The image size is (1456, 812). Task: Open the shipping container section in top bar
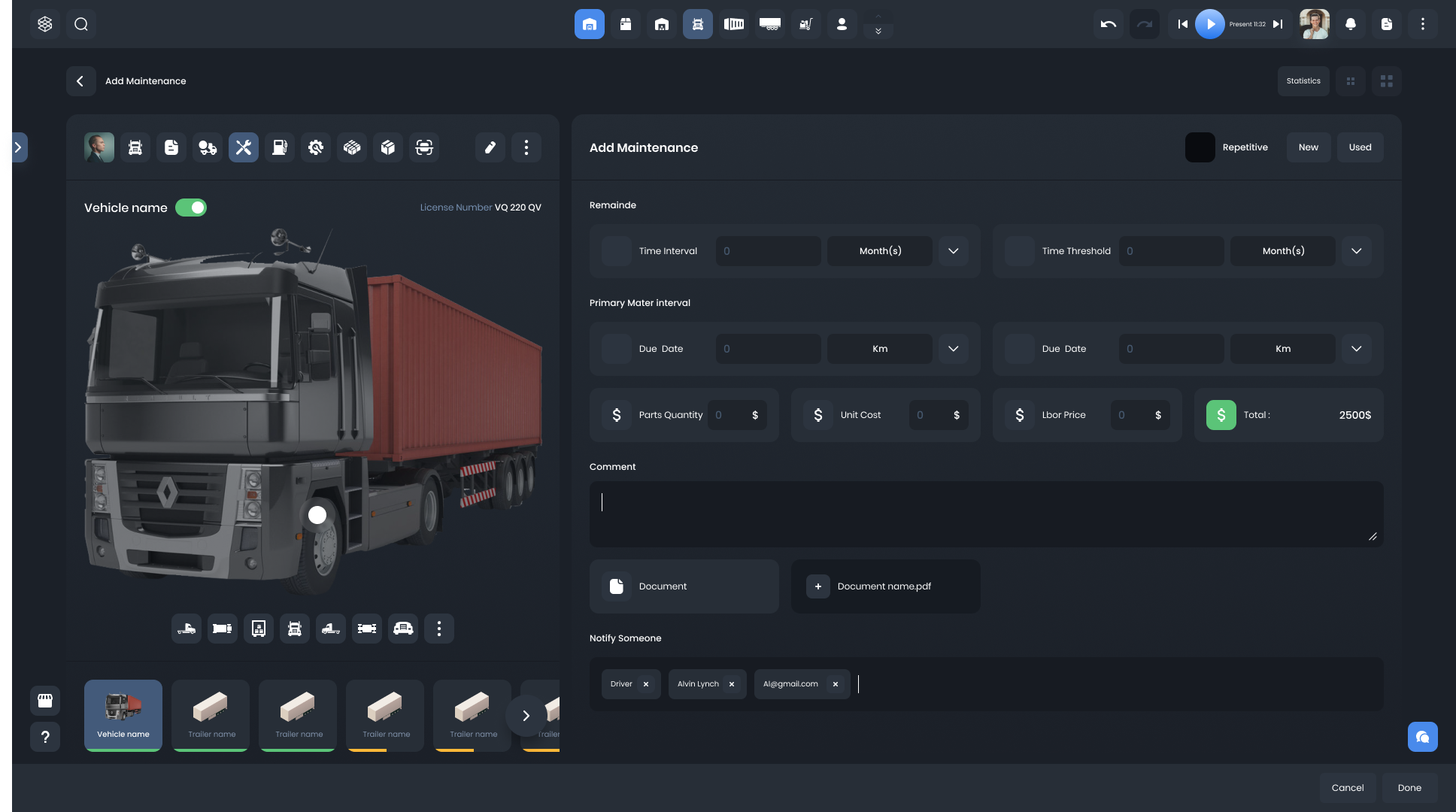pyautogui.click(x=734, y=24)
